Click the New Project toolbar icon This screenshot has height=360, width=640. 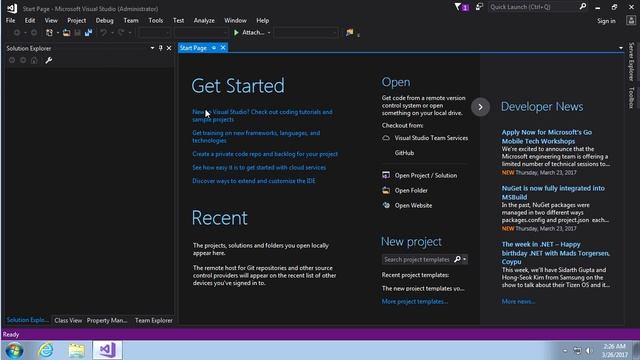pyautogui.click(x=49, y=33)
